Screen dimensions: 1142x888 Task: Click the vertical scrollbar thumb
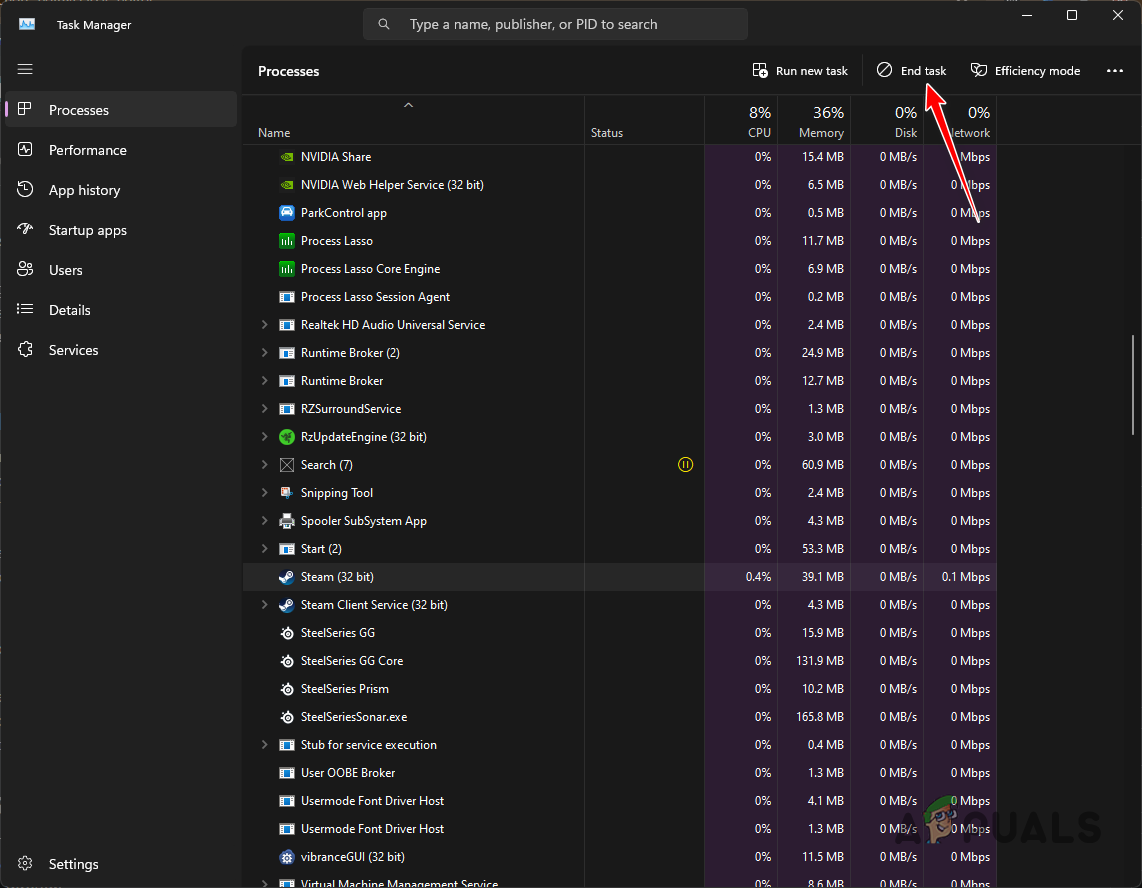pos(1132,385)
